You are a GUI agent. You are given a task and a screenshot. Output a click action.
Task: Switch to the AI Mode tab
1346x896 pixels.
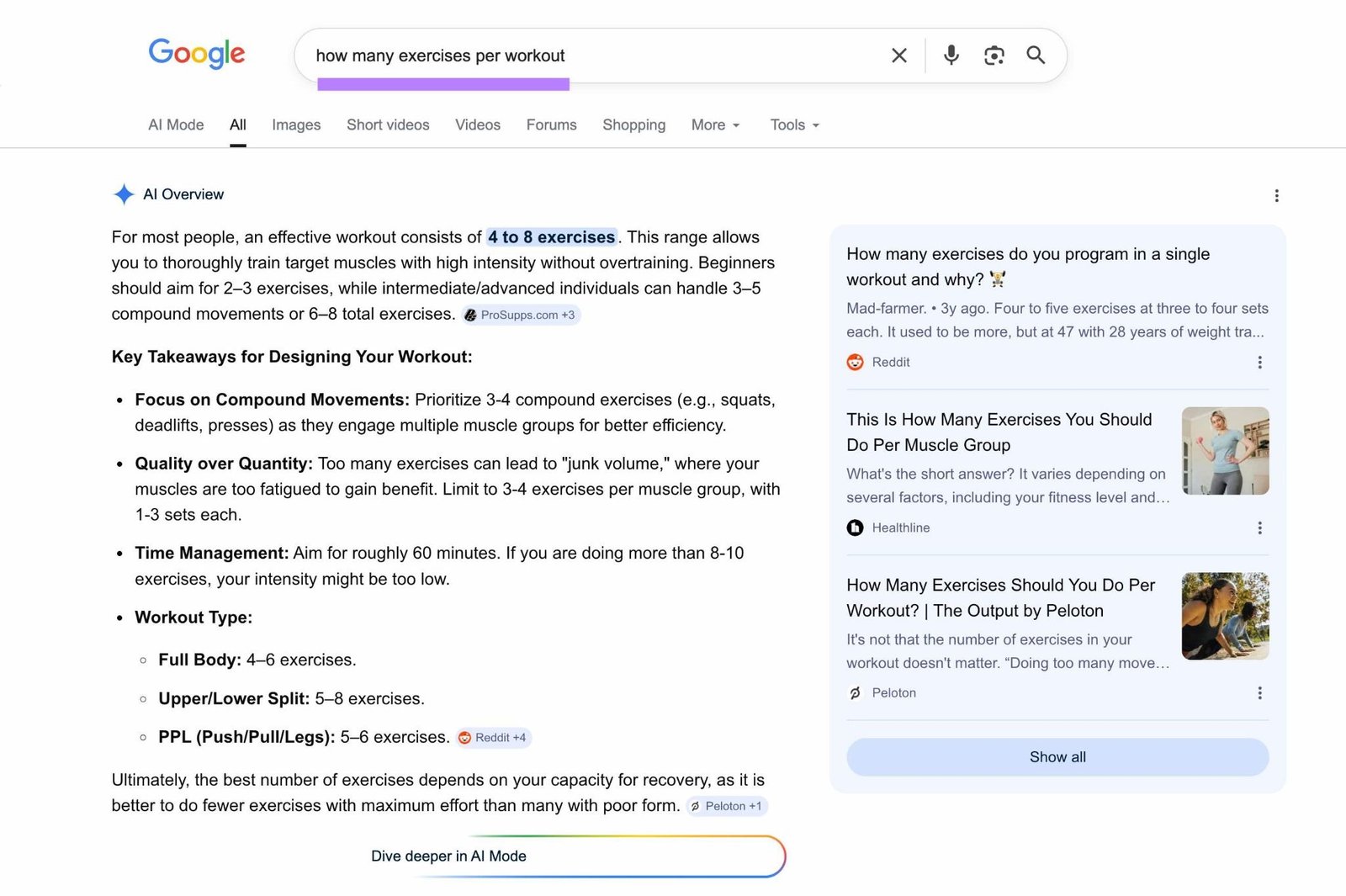176,125
